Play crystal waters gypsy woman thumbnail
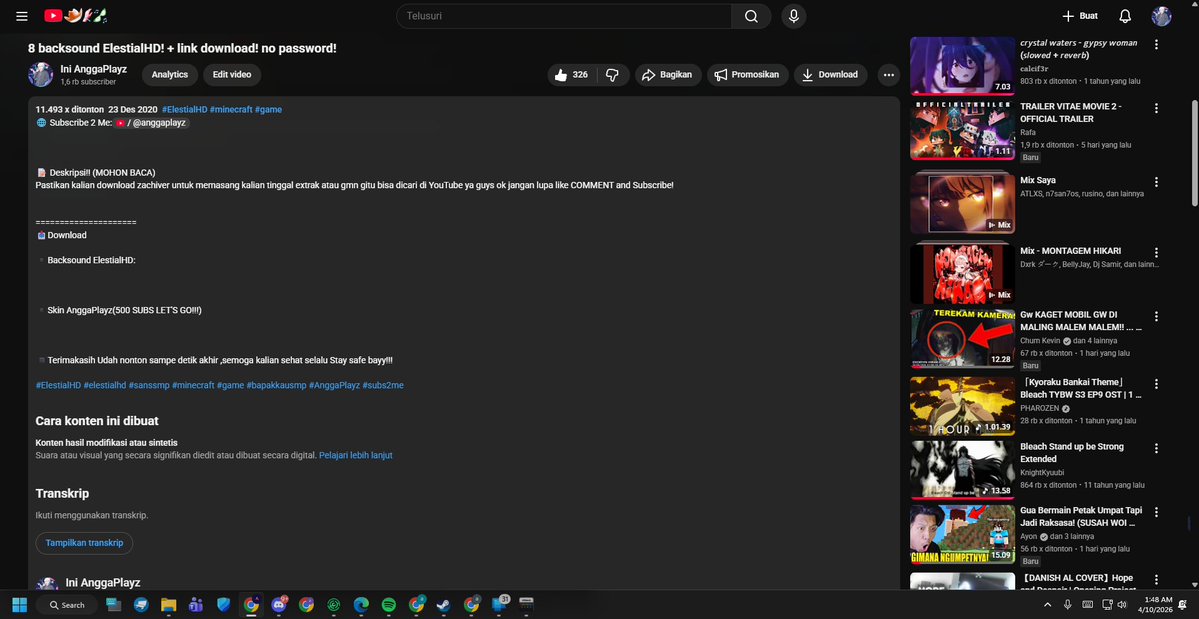Viewport: 1199px width, 619px height. 962,66
